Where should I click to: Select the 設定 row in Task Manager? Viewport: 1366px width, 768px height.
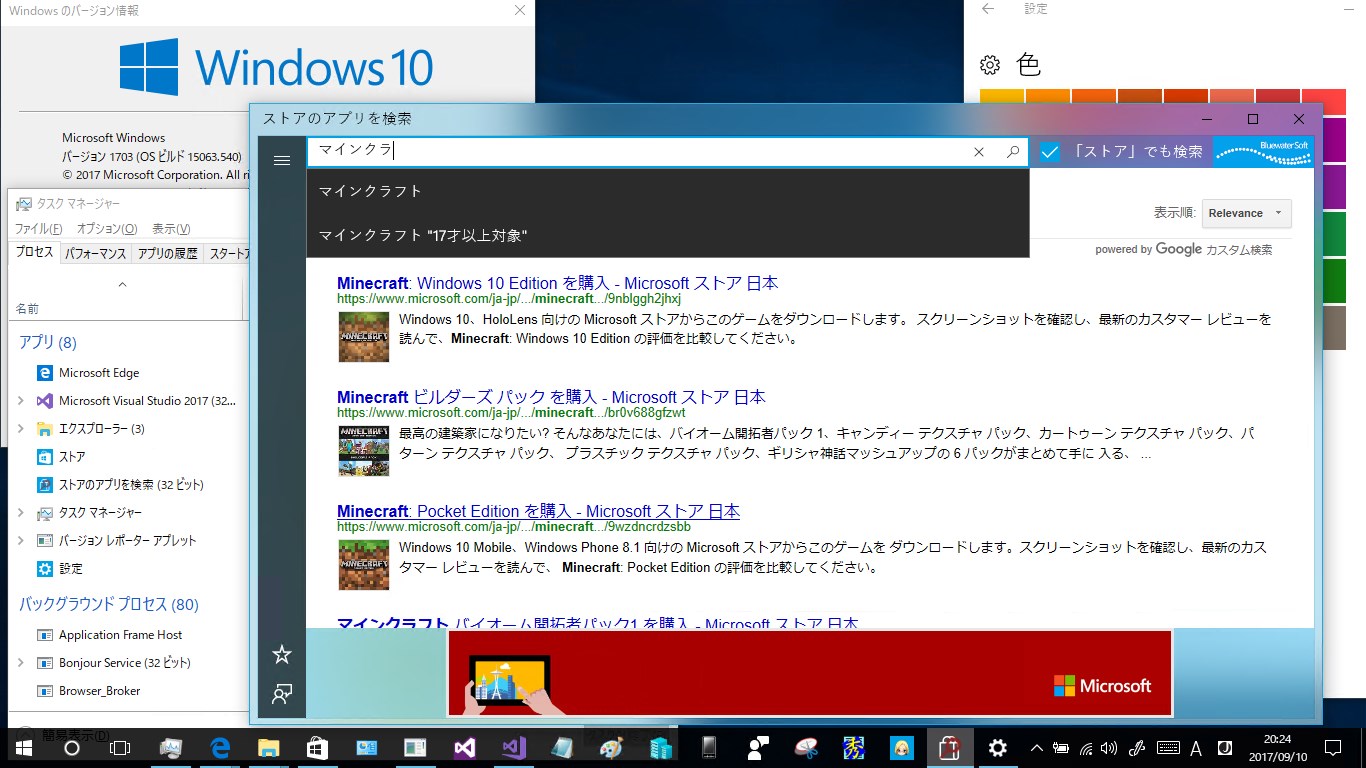click(x=126, y=569)
